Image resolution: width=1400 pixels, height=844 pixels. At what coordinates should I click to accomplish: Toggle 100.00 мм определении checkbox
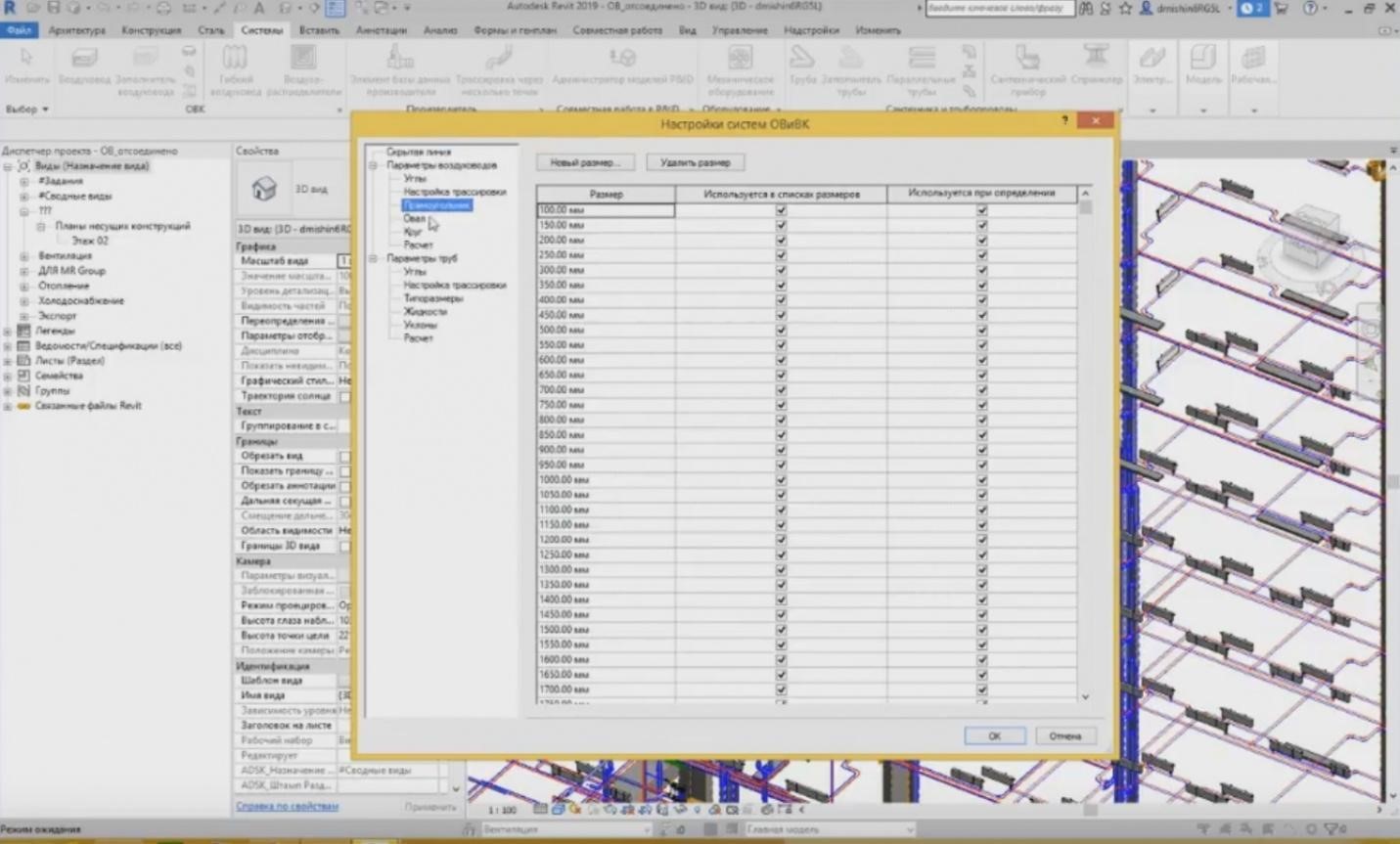click(980, 210)
